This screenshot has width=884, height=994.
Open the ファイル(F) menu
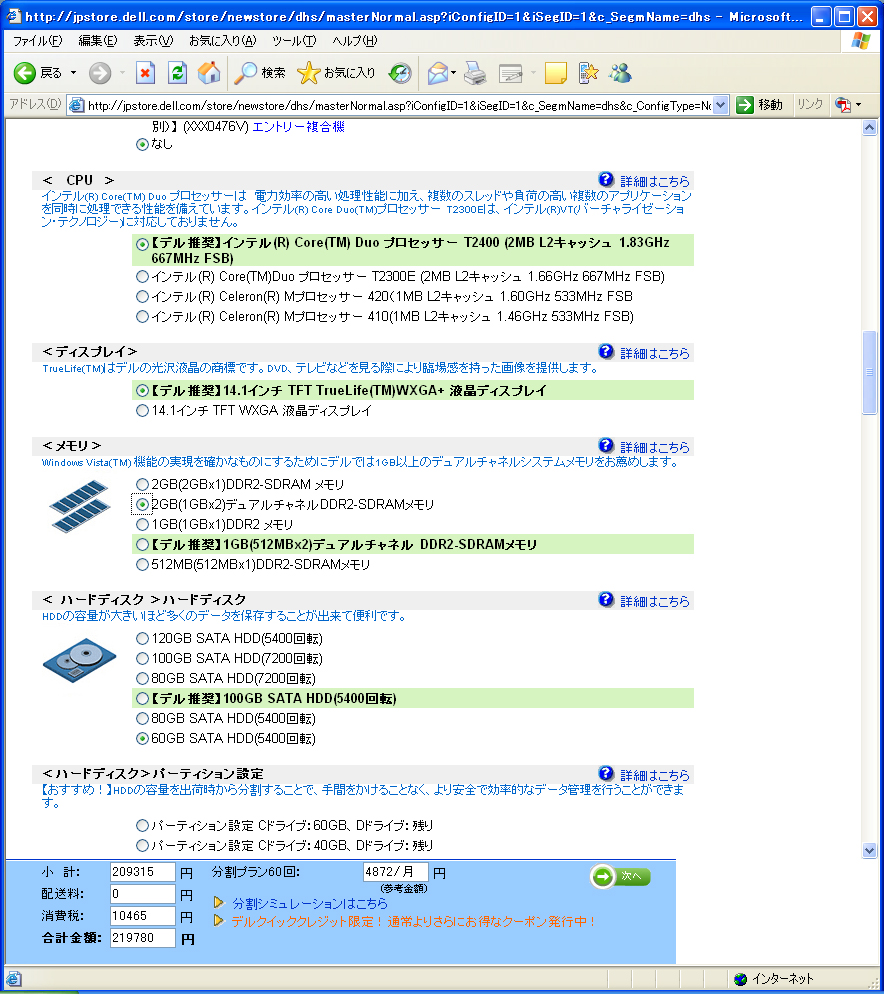coord(37,41)
